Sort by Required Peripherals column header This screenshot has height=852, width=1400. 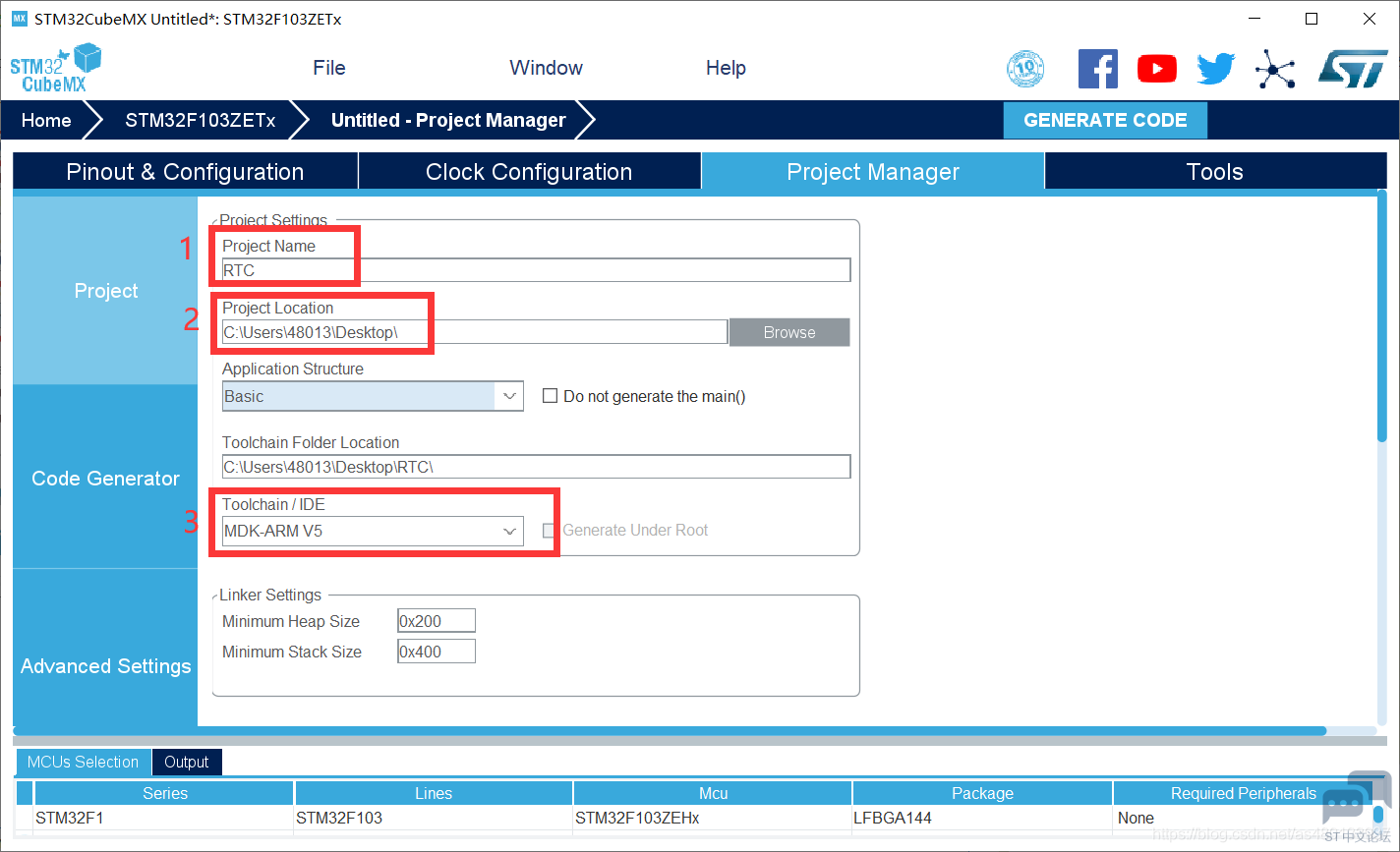[1244, 793]
